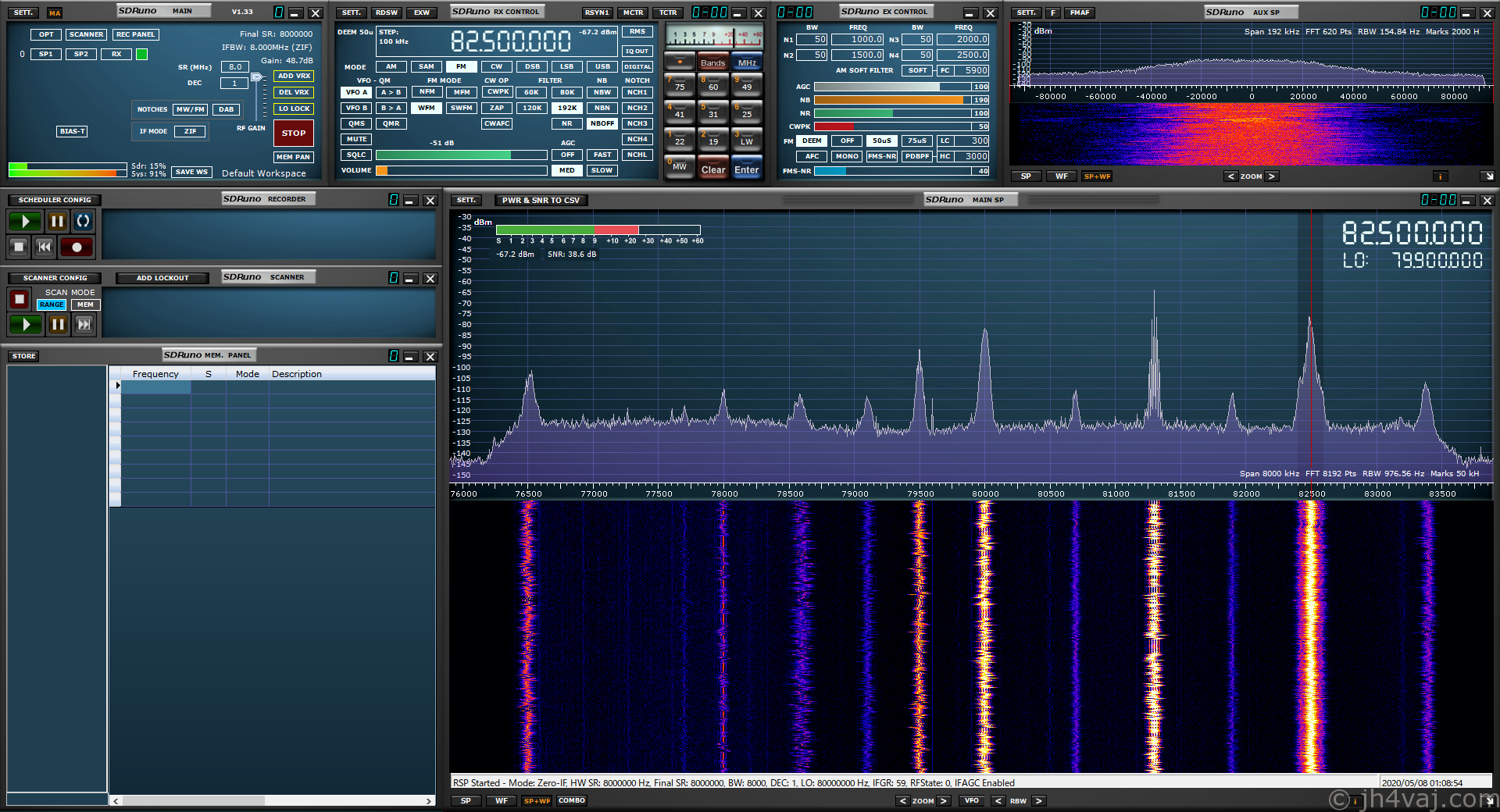Switch Main SP to WF view
This screenshot has height=812, width=1500.
coord(502,801)
